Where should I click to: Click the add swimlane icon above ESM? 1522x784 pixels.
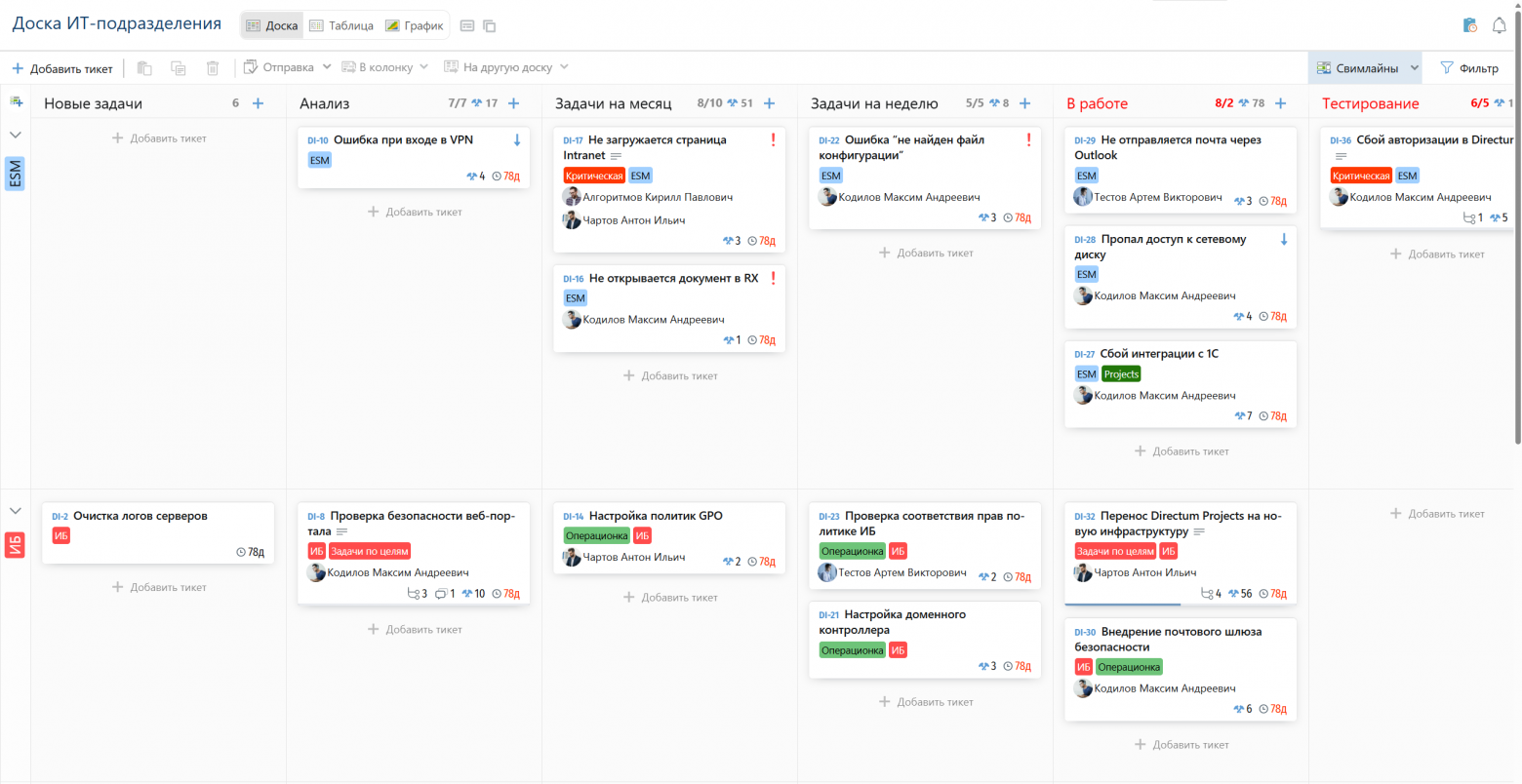point(16,101)
